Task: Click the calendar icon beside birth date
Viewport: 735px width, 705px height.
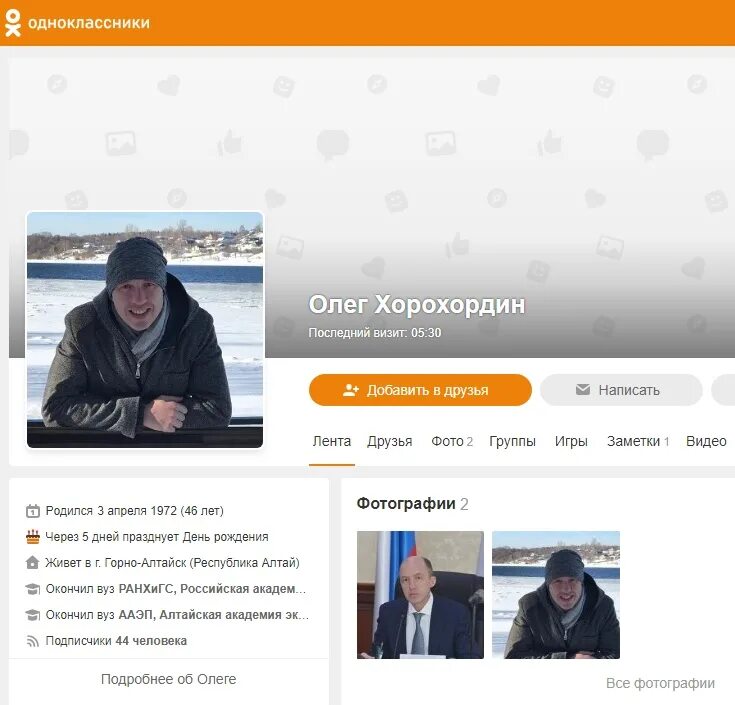Action: (33, 511)
